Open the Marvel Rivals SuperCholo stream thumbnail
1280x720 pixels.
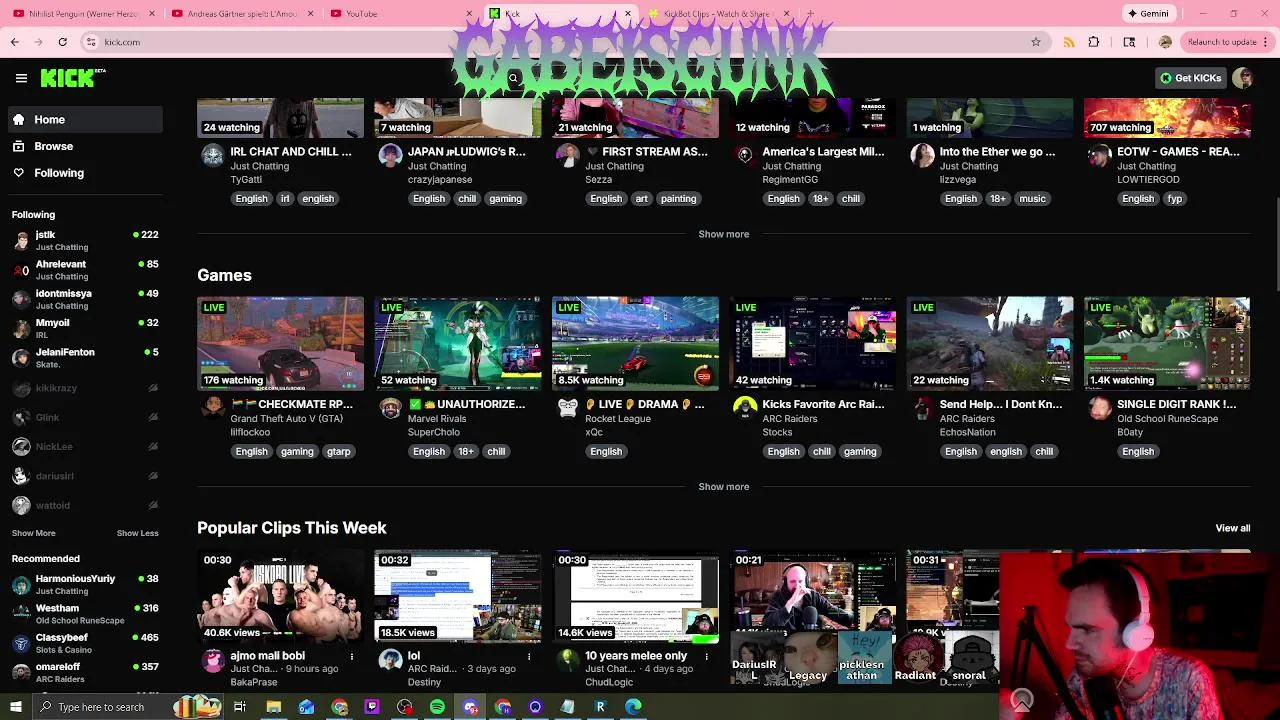pyautogui.click(x=458, y=343)
